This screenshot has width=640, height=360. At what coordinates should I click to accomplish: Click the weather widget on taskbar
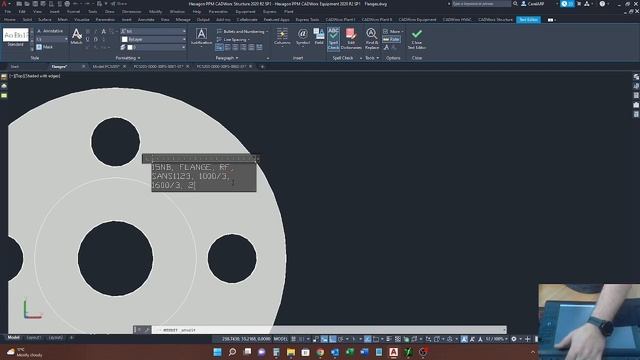[x=24, y=352]
